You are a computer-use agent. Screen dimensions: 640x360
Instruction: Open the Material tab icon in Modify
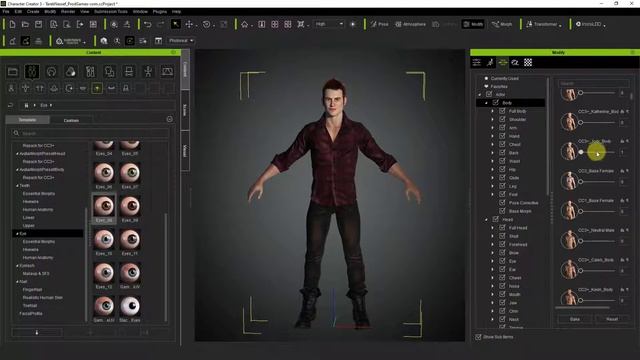(x=515, y=62)
